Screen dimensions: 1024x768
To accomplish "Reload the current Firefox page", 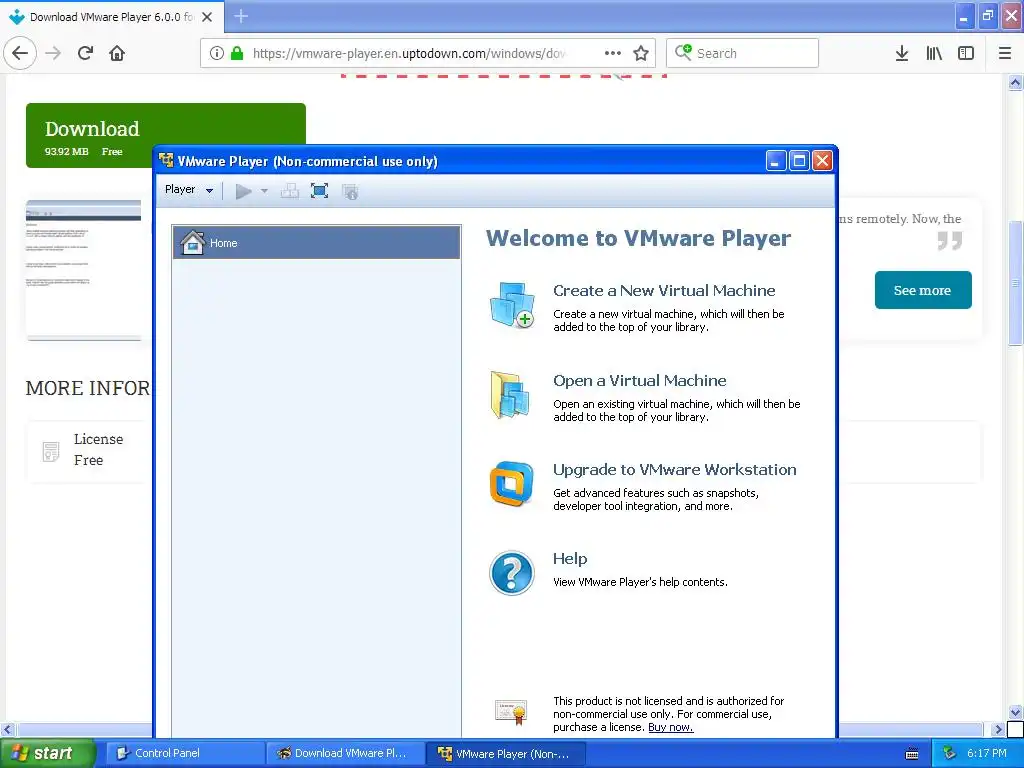I will (85, 53).
